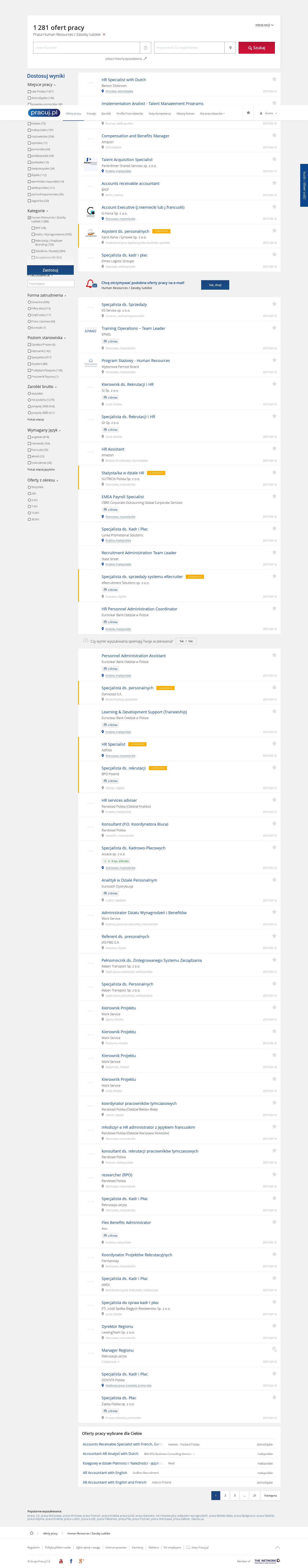The image size is (308, 1568).
Task: Select the Pełny etat radio option
Action: coord(29,309)
